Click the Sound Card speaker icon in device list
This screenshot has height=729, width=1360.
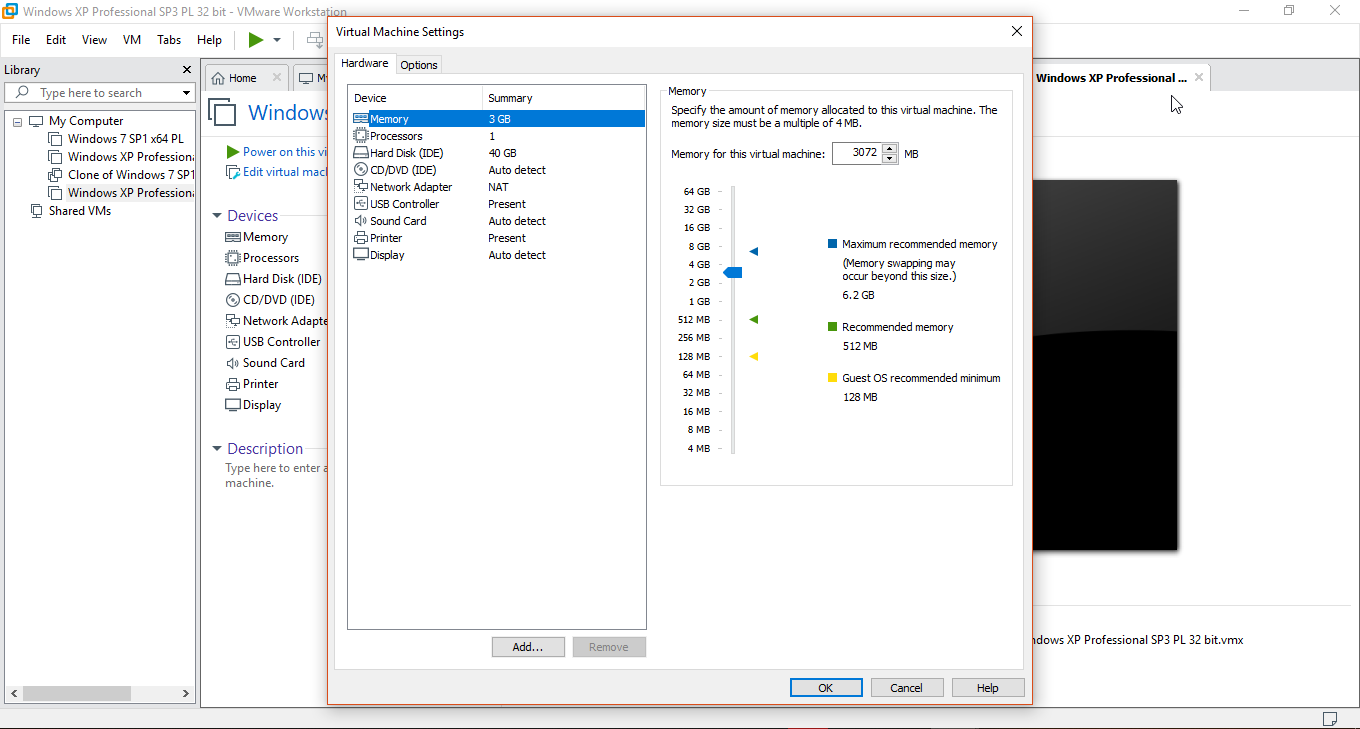(x=361, y=221)
